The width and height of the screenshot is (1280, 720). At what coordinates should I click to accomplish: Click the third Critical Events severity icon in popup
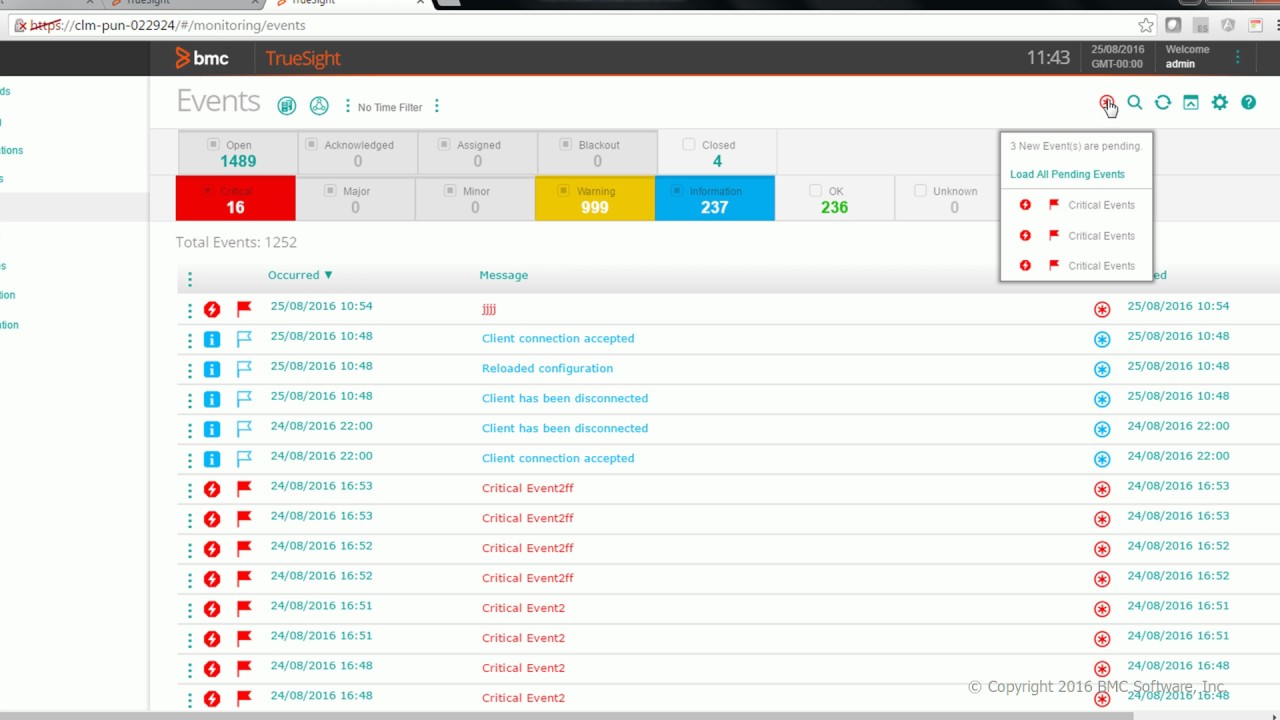click(1025, 265)
